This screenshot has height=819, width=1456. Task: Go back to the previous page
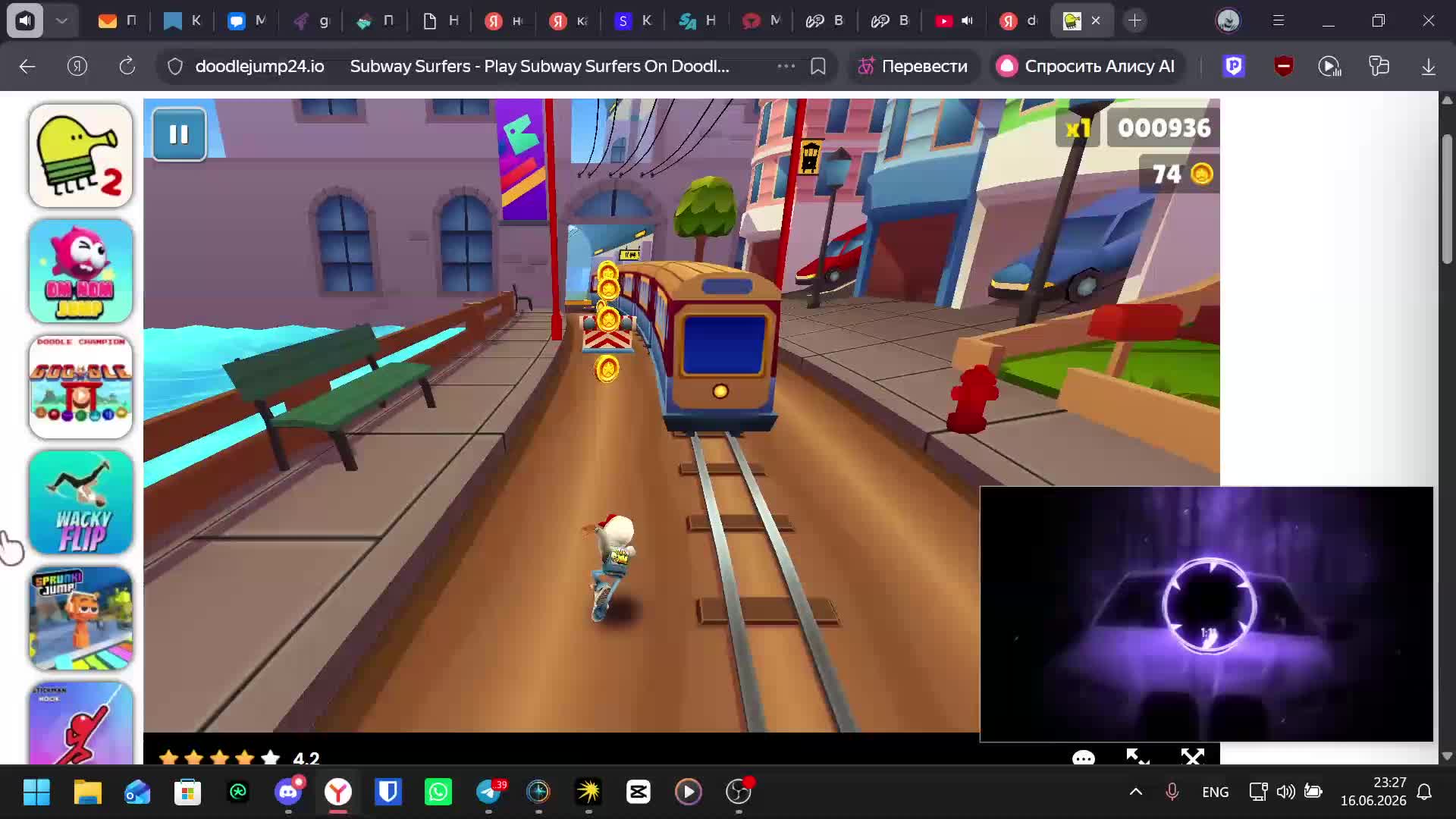(27, 67)
